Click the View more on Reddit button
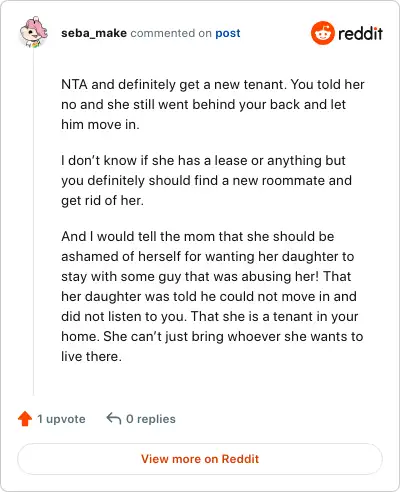The height and width of the screenshot is (492, 400). coord(200,459)
